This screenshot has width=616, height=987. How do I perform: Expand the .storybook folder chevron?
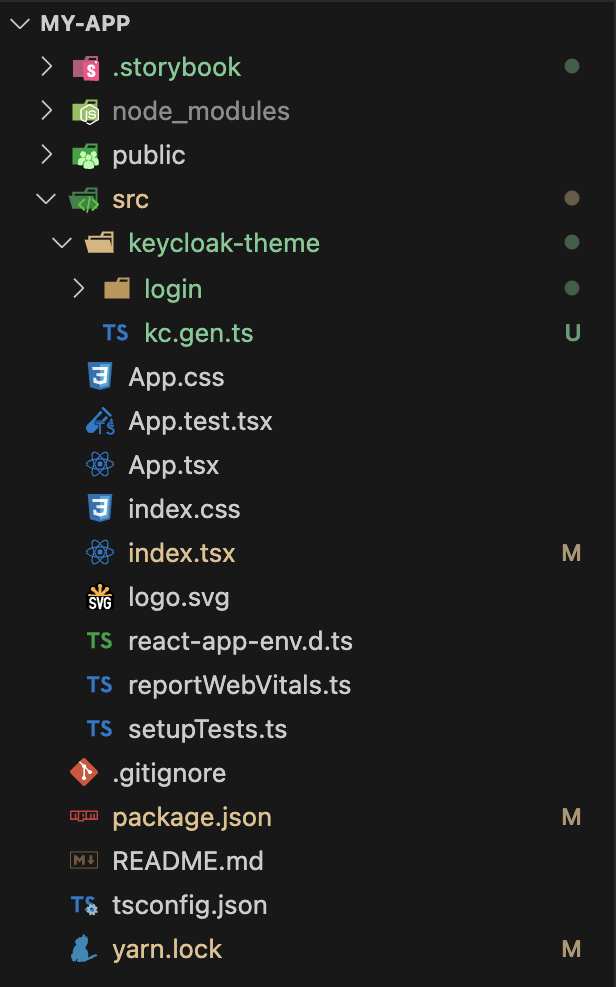(46, 68)
